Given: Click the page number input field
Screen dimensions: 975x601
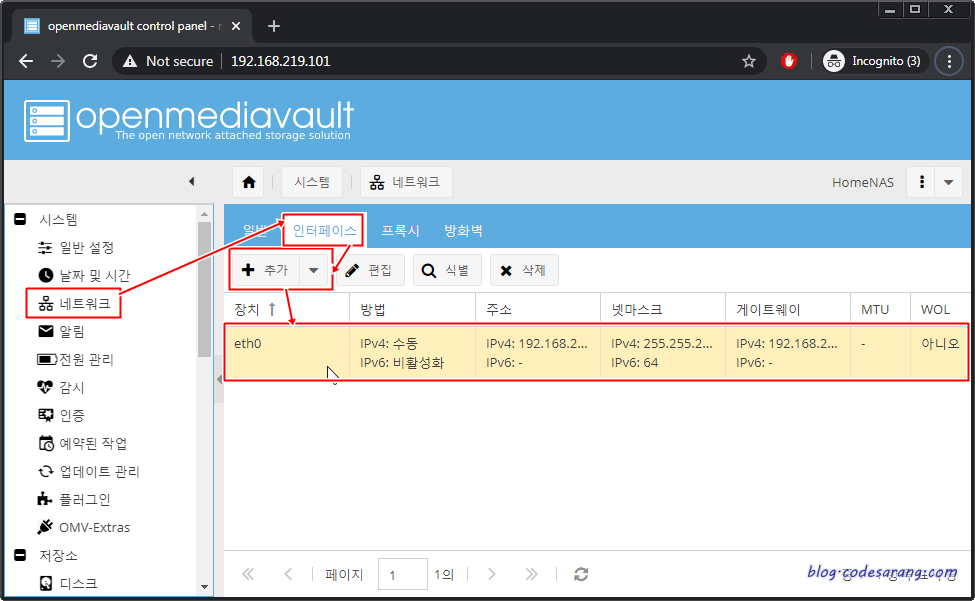Looking at the screenshot, I should [x=402, y=574].
